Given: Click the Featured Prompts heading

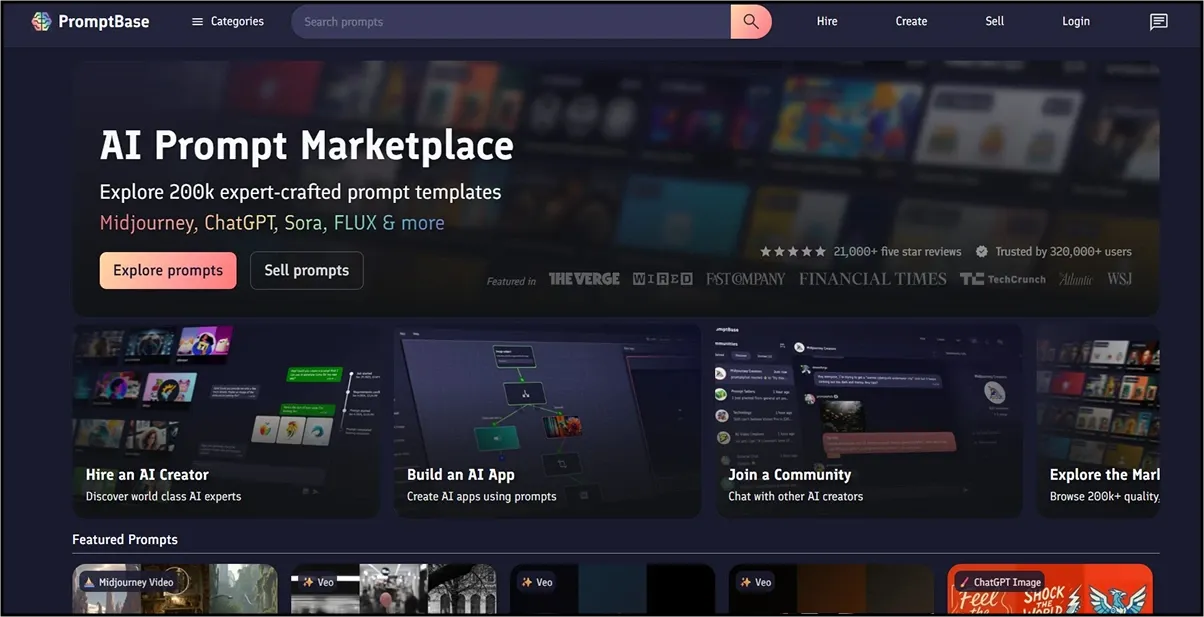Looking at the screenshot, I should pos(125,539).
